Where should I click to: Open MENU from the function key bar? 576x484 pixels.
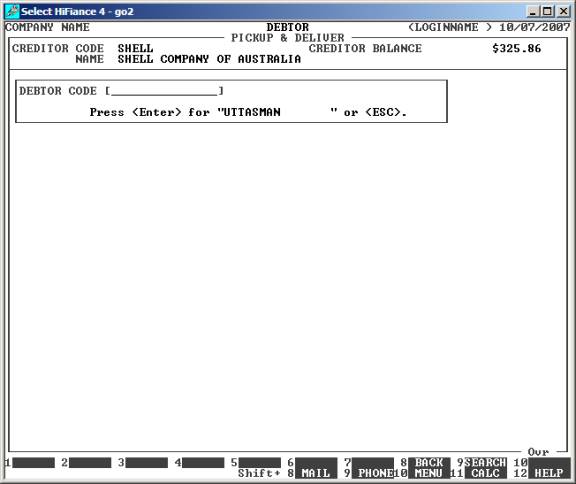tap(429, 473)
